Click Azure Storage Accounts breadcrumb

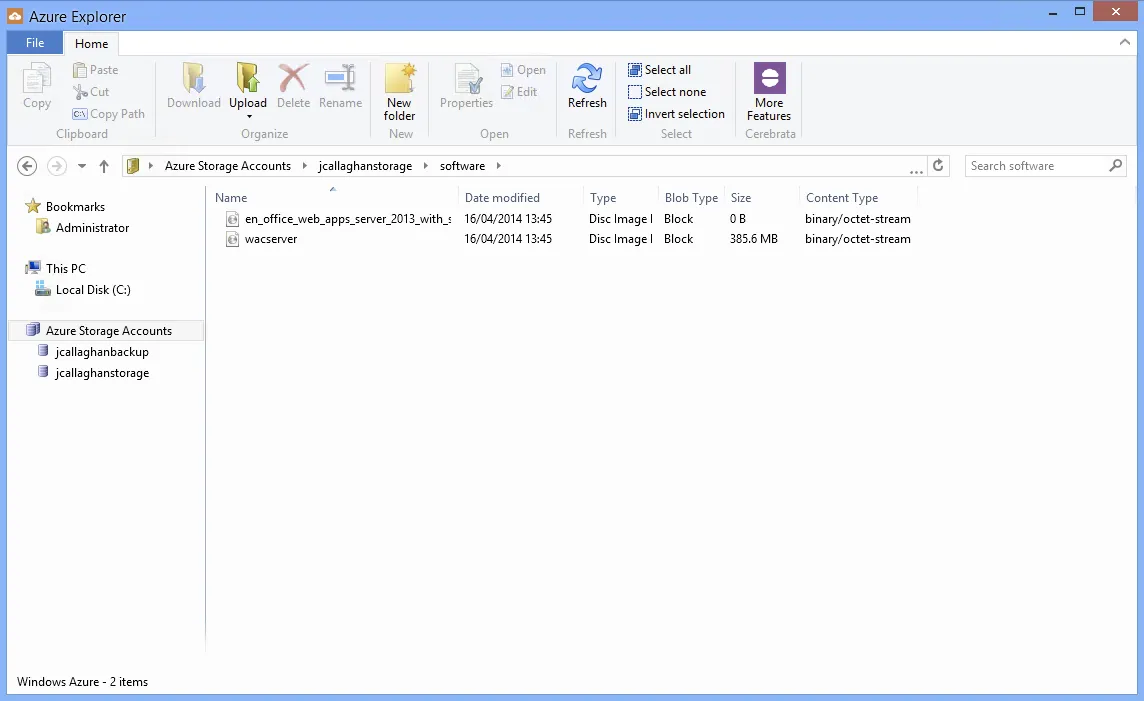(x=228, y=166)
